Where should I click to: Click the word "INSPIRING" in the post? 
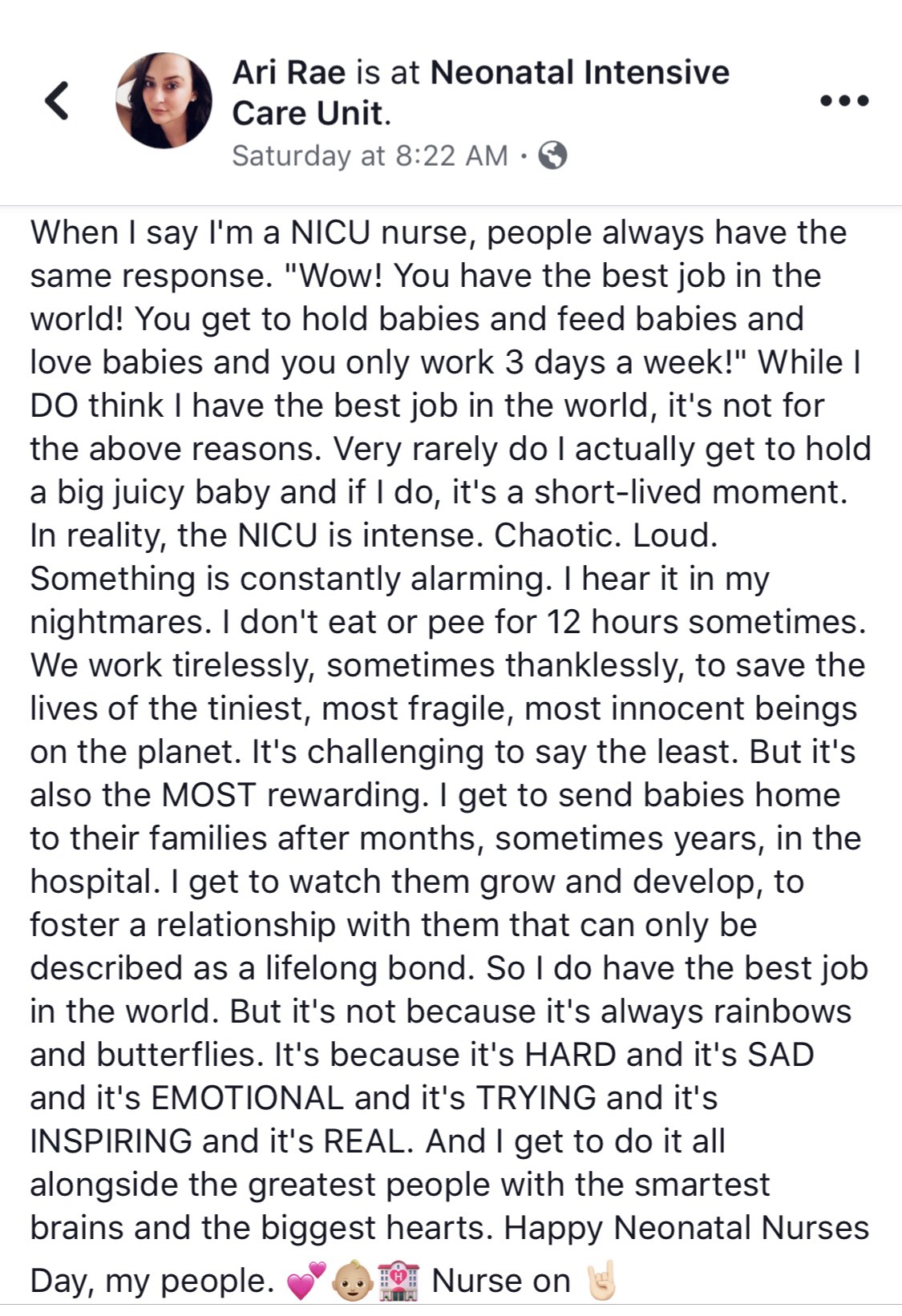[x=111, y=1140]
